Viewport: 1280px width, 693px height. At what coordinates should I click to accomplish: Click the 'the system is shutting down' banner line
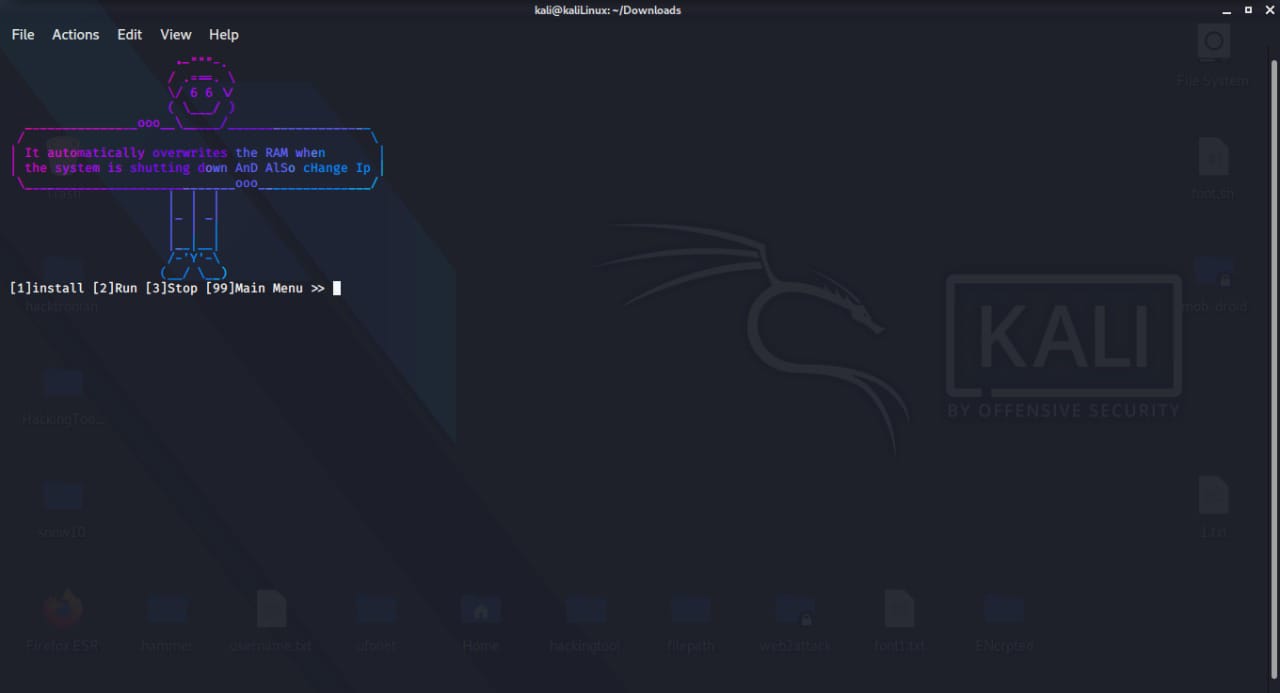click(126, 168)
